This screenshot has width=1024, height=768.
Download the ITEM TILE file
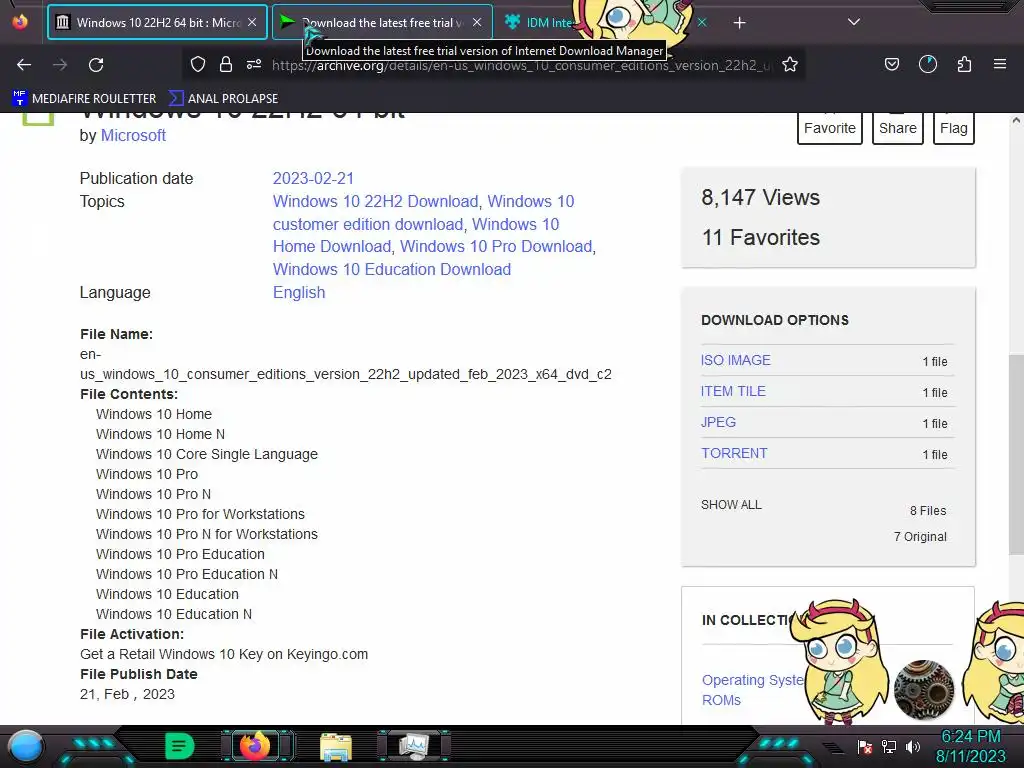pyautogui.click(x=733, y=391)
